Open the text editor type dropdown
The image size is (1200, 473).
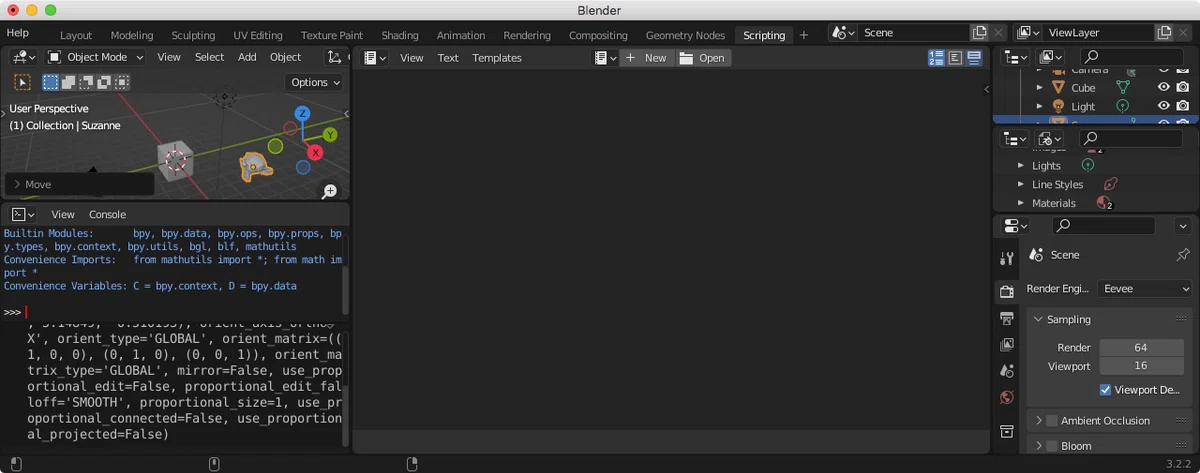pyautogui.click(x=375, y=58)
